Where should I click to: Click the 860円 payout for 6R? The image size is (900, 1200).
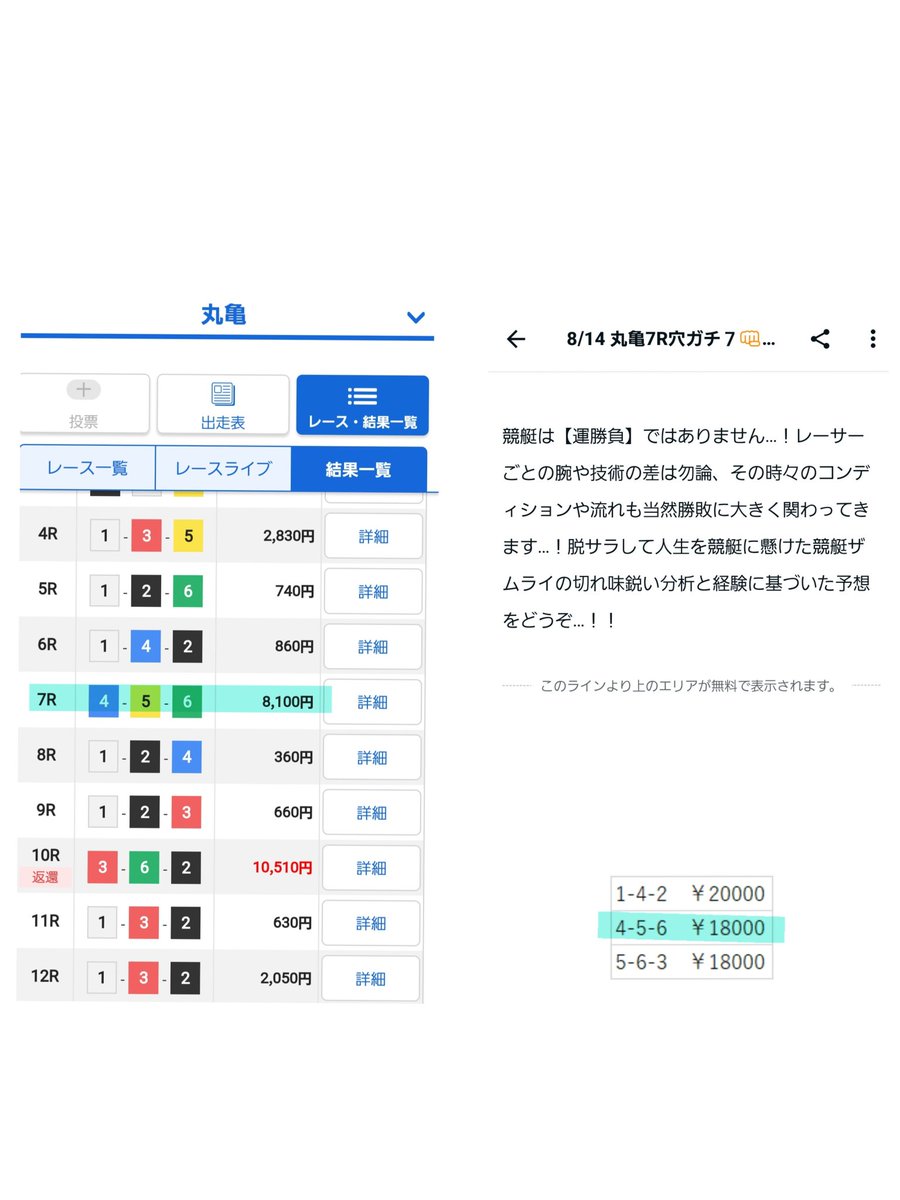pyautogui.click(x=294, y=647)
